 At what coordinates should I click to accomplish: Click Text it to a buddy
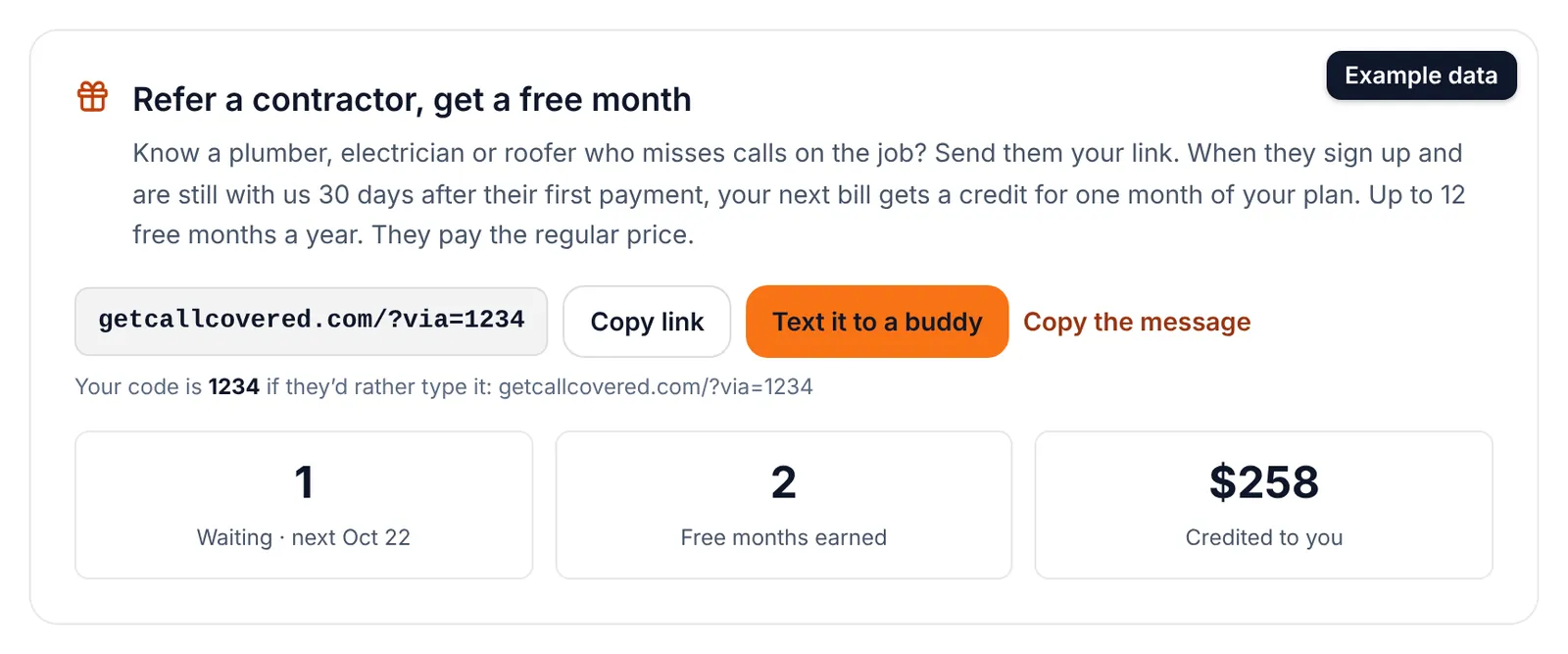pyautogui.click(x=877, y=322)
